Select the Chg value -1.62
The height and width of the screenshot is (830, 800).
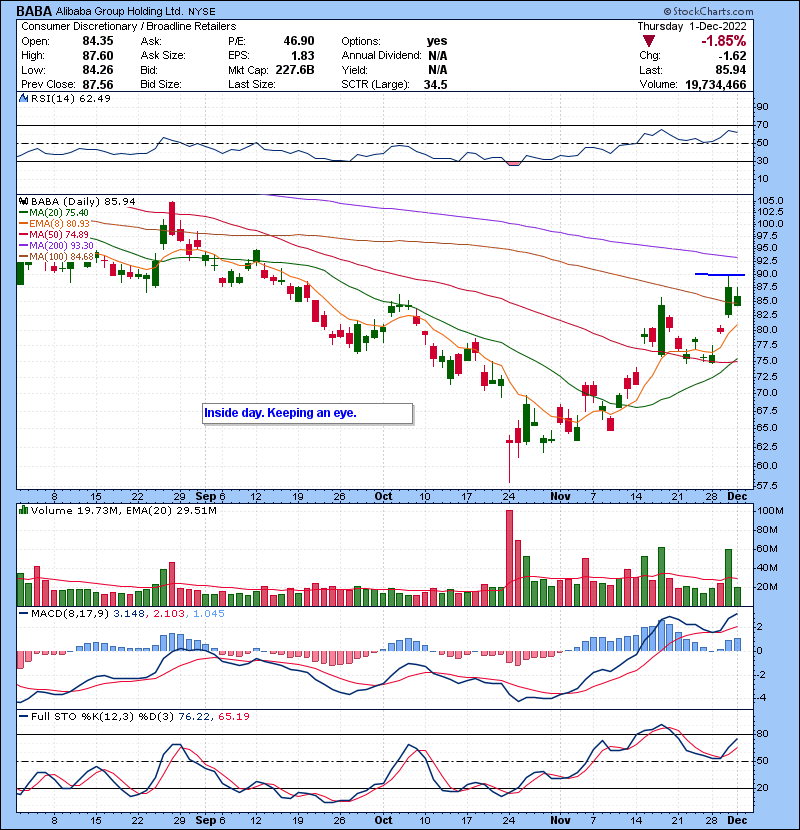coord(732,56)
